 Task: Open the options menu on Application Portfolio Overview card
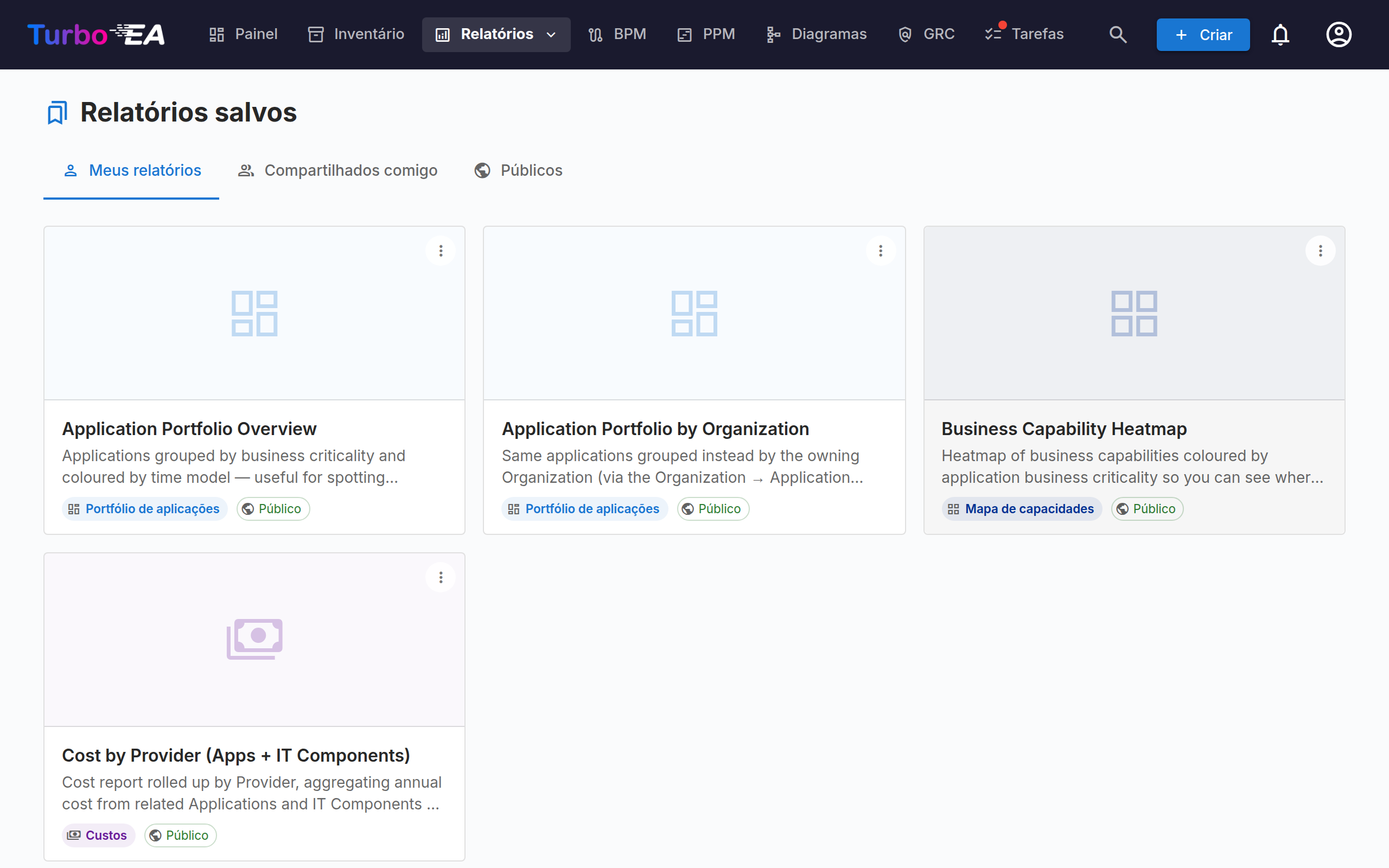tap(441, 251)
